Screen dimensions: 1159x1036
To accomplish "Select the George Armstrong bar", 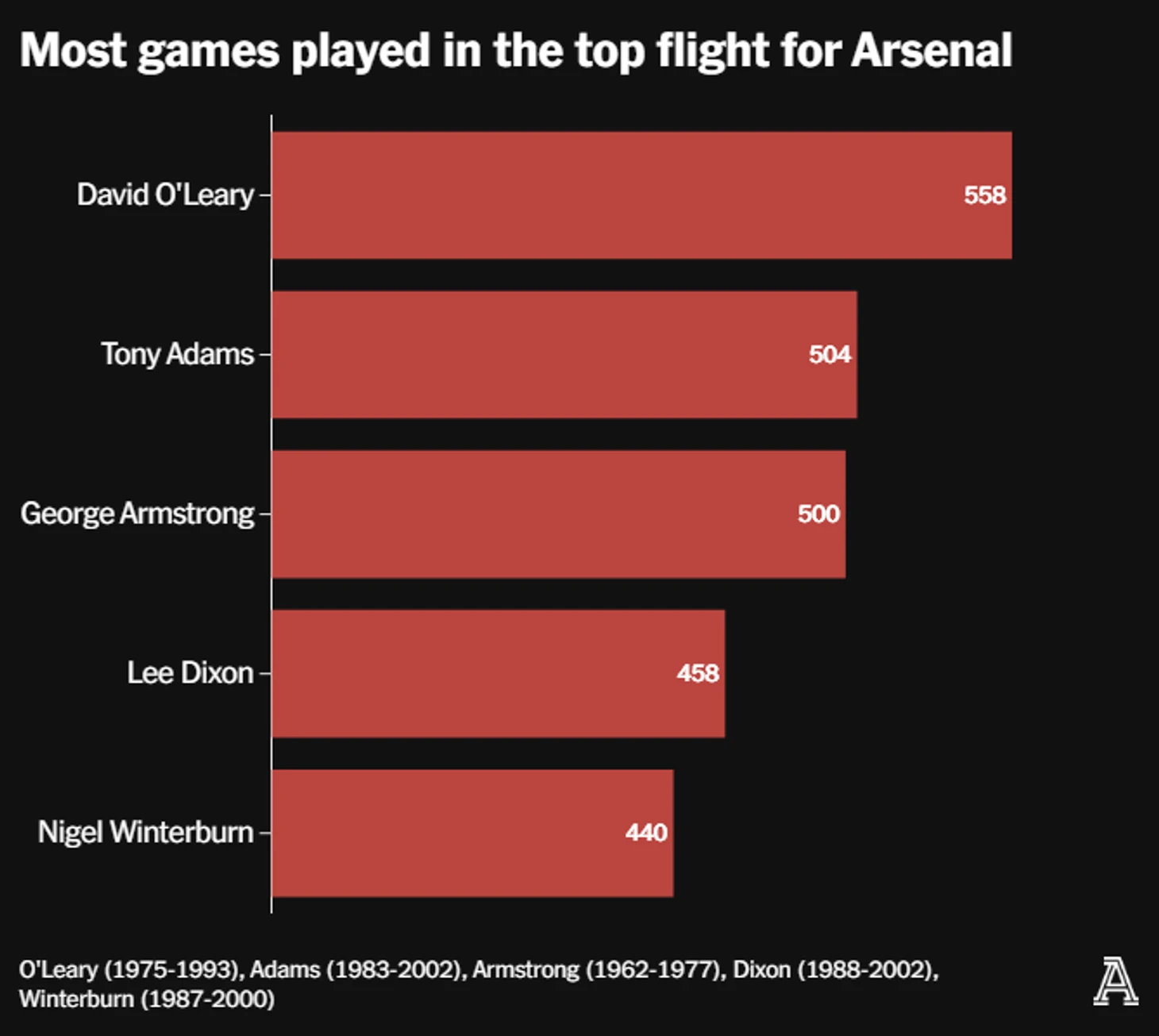I will [x=559, y=514].
